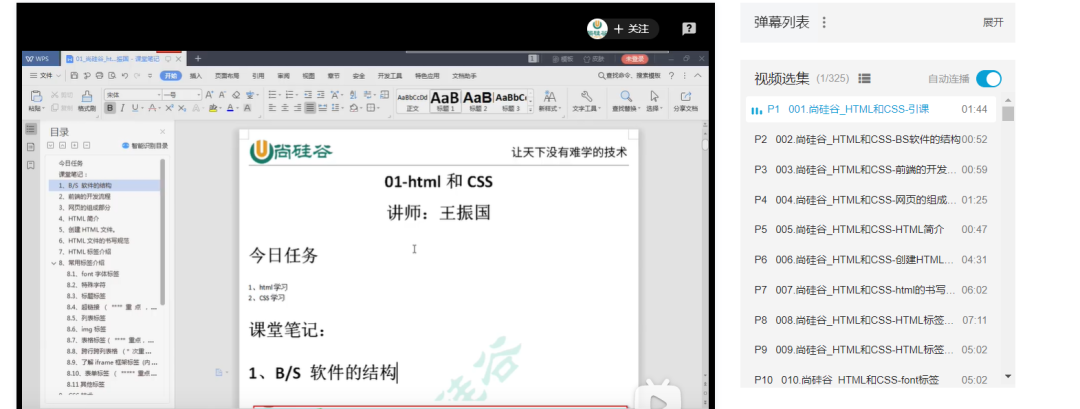1080x409 pixels.
Task: Toggle the auto-play (自动连播) switch
Action: (x=988, y=78)
